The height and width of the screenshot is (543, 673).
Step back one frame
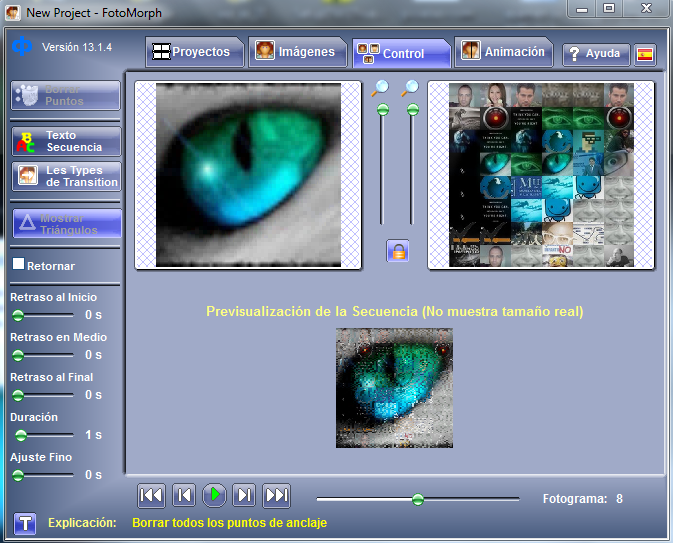coord(183,495)
